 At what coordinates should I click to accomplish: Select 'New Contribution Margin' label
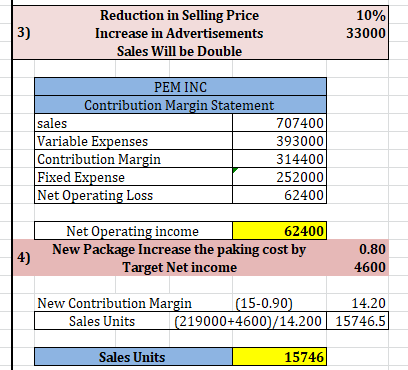[114, 303]
